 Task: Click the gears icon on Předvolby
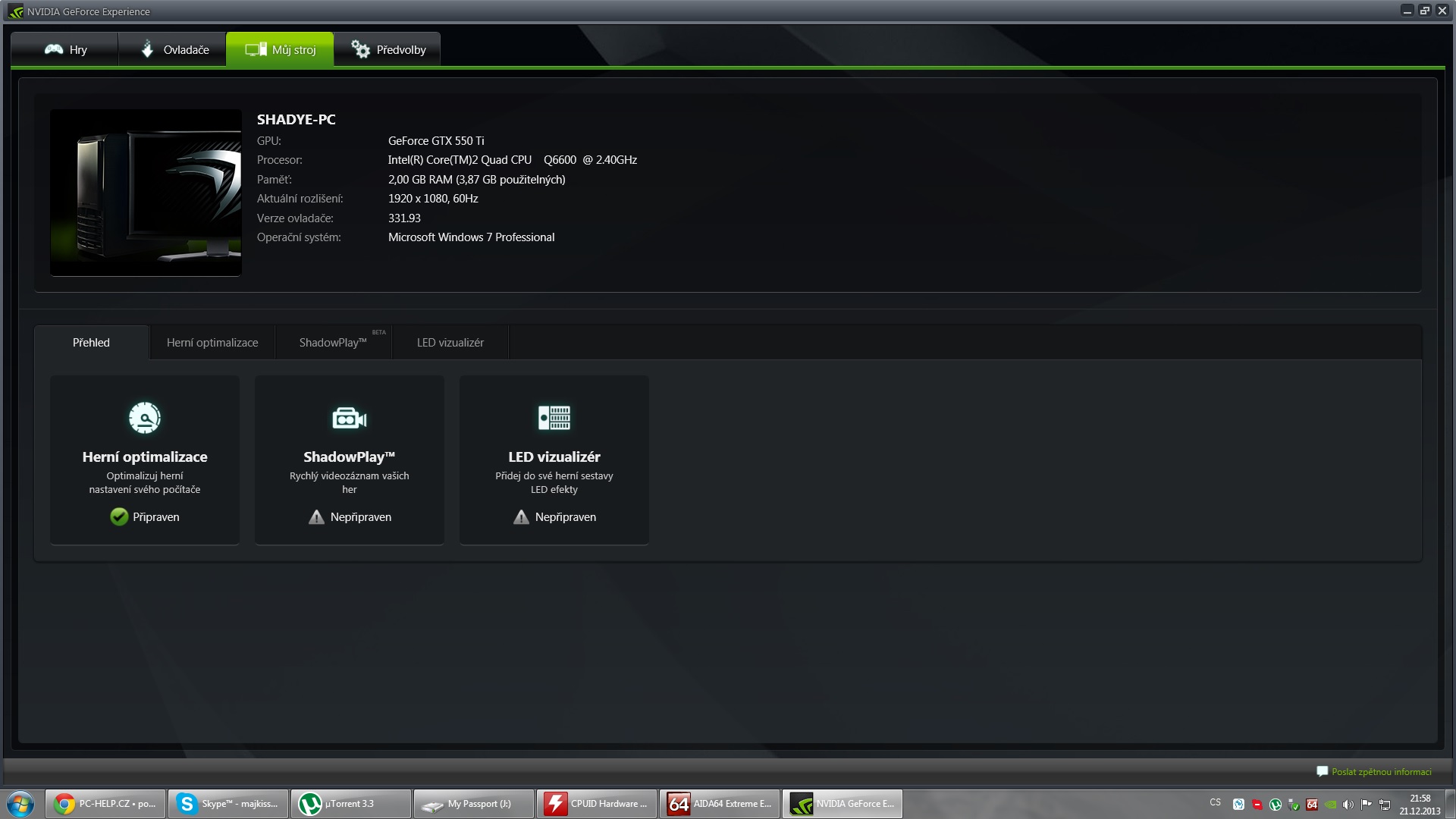(x=360, y=49)
